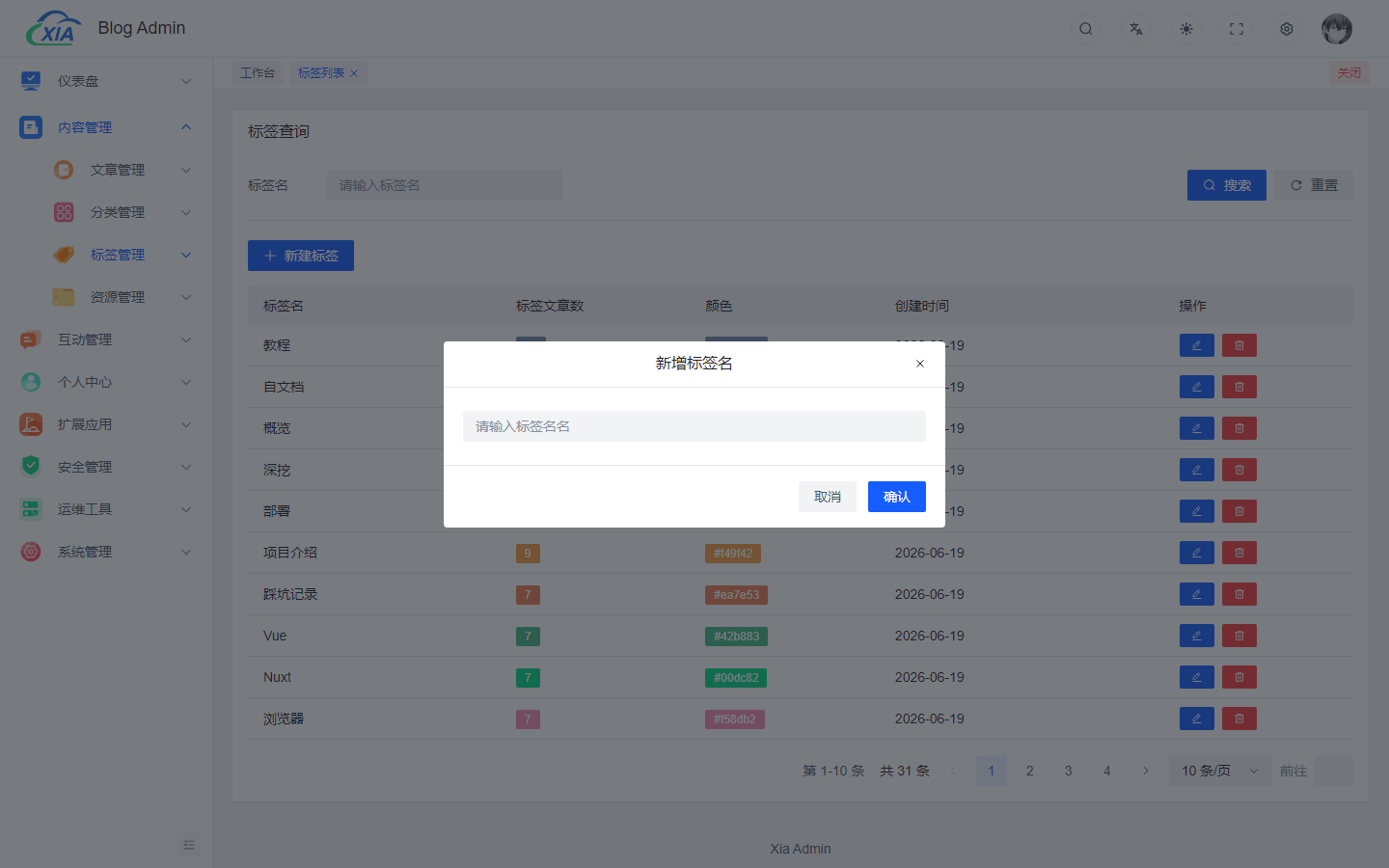The width and height of the screenshot is (1389, 868).
Task: Open the user avatar menu
Action: pyautogui.click(x=1337, y=29)
